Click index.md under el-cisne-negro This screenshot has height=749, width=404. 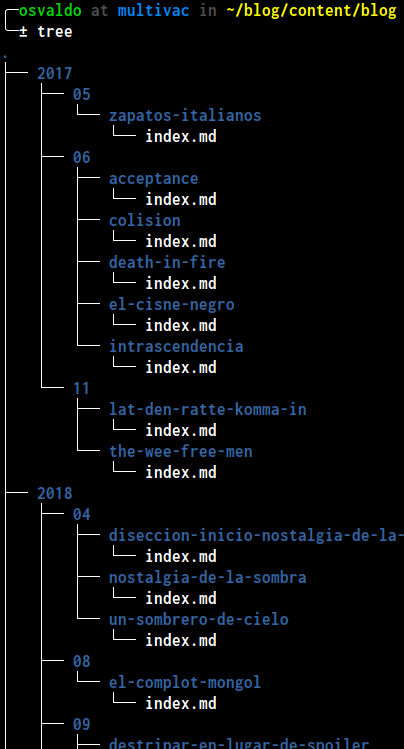pos(181,326)
